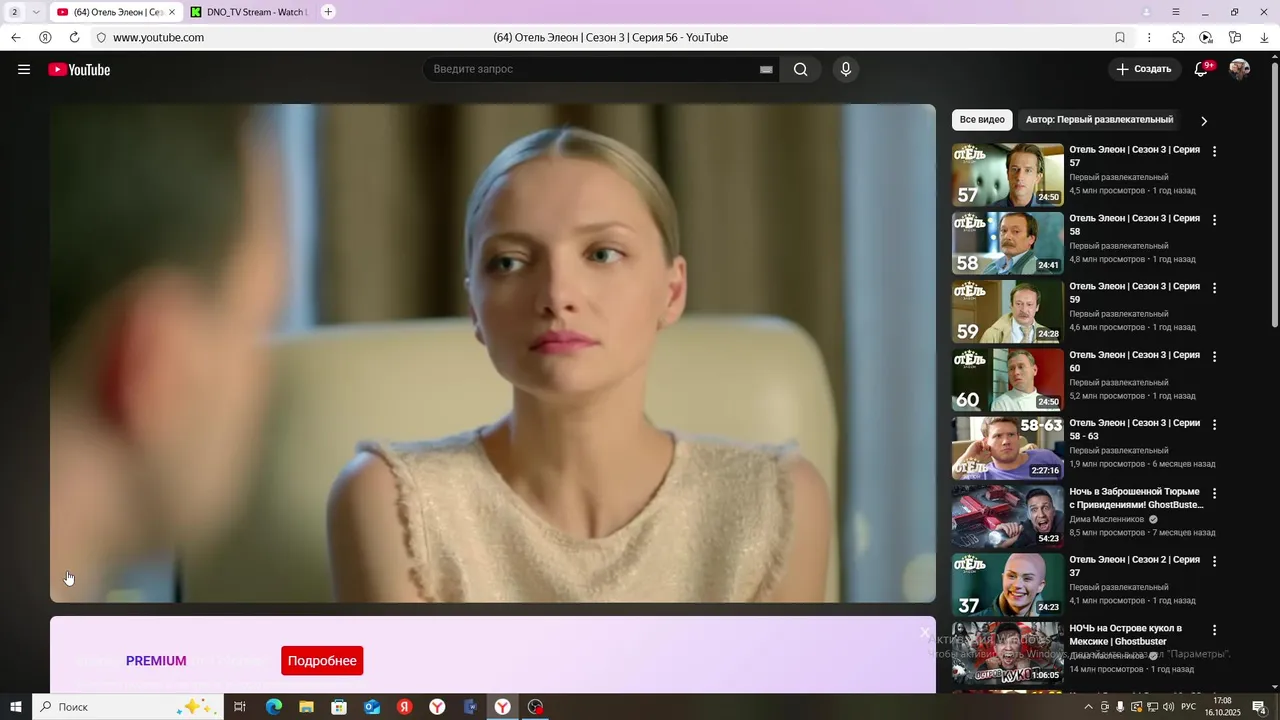Viewport: 1280px width, 720px height.
Task: Open YouTube notifications bell
Action: pos(1201,69)
